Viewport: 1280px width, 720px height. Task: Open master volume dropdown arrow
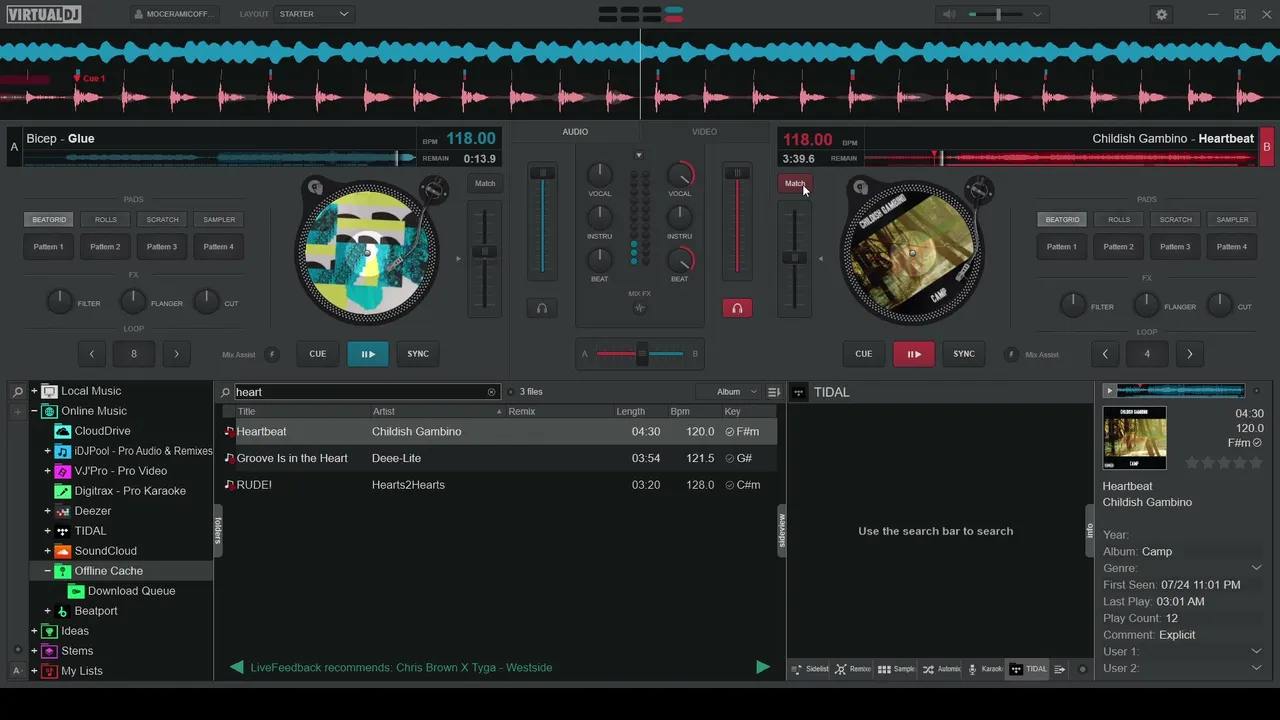(x=1037, y=14)
